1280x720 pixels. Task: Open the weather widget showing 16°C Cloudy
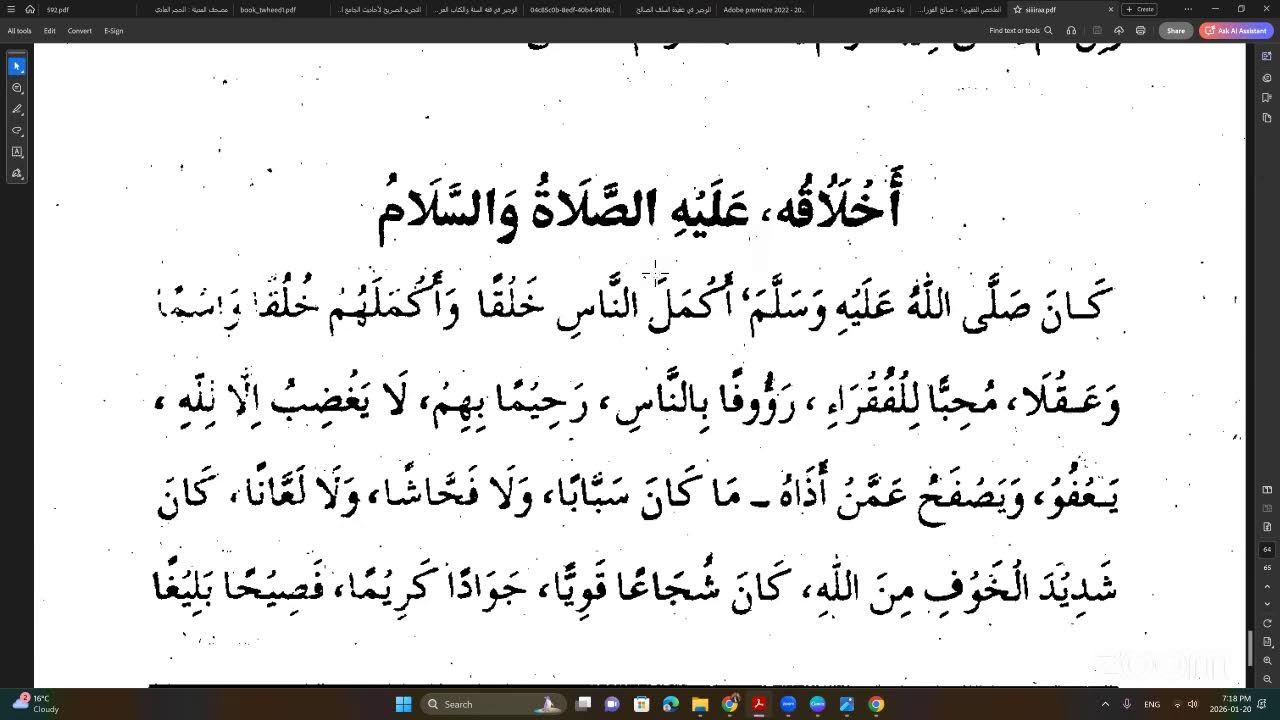[36, 704]
